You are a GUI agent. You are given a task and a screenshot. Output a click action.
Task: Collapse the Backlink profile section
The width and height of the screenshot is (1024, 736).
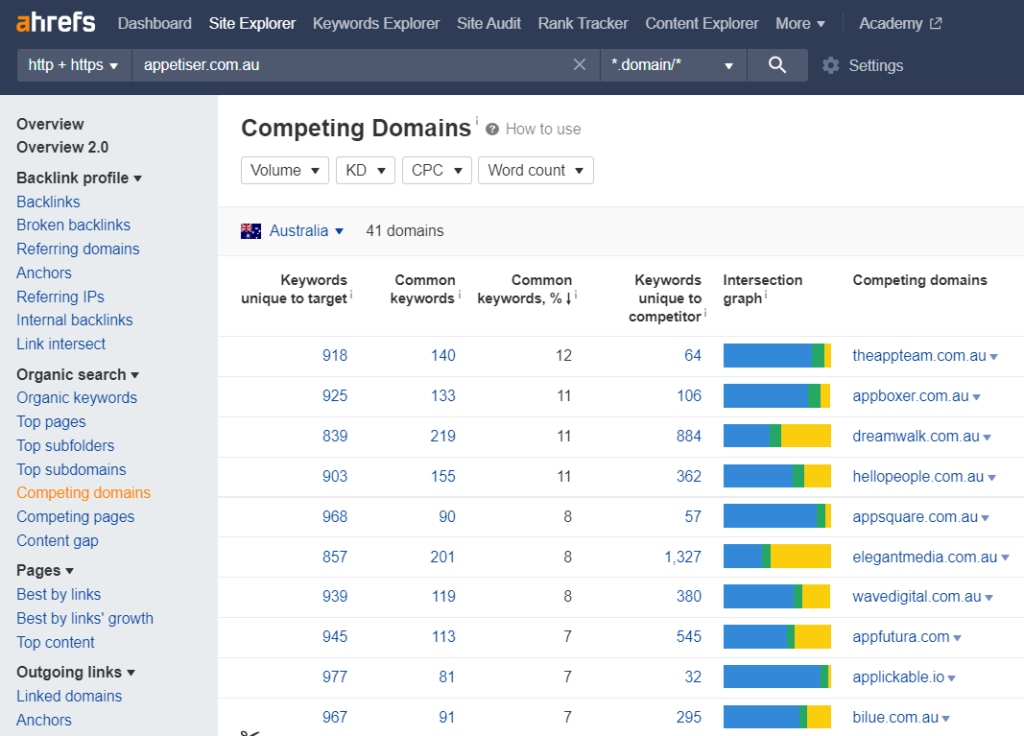(79, 178)
